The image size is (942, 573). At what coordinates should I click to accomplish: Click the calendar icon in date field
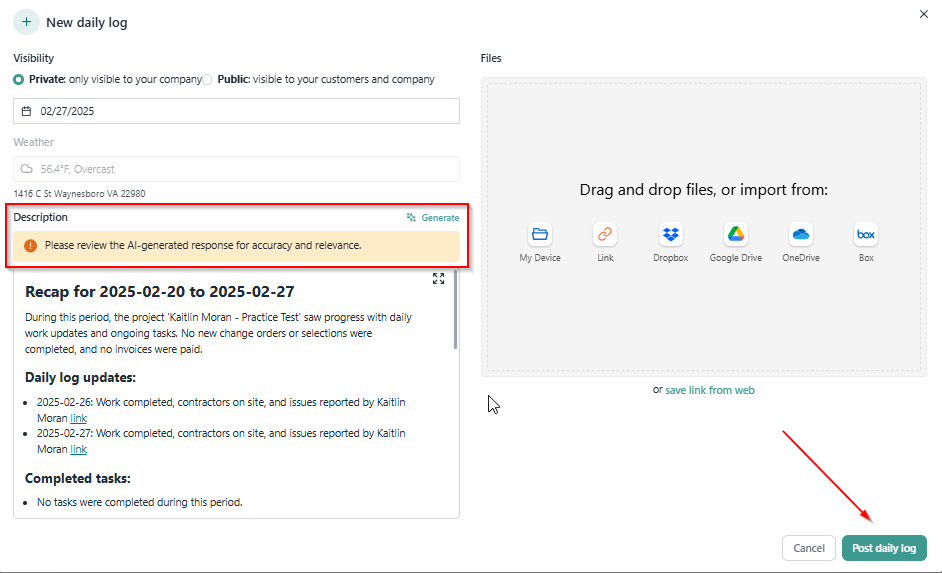tap(26, 111)
